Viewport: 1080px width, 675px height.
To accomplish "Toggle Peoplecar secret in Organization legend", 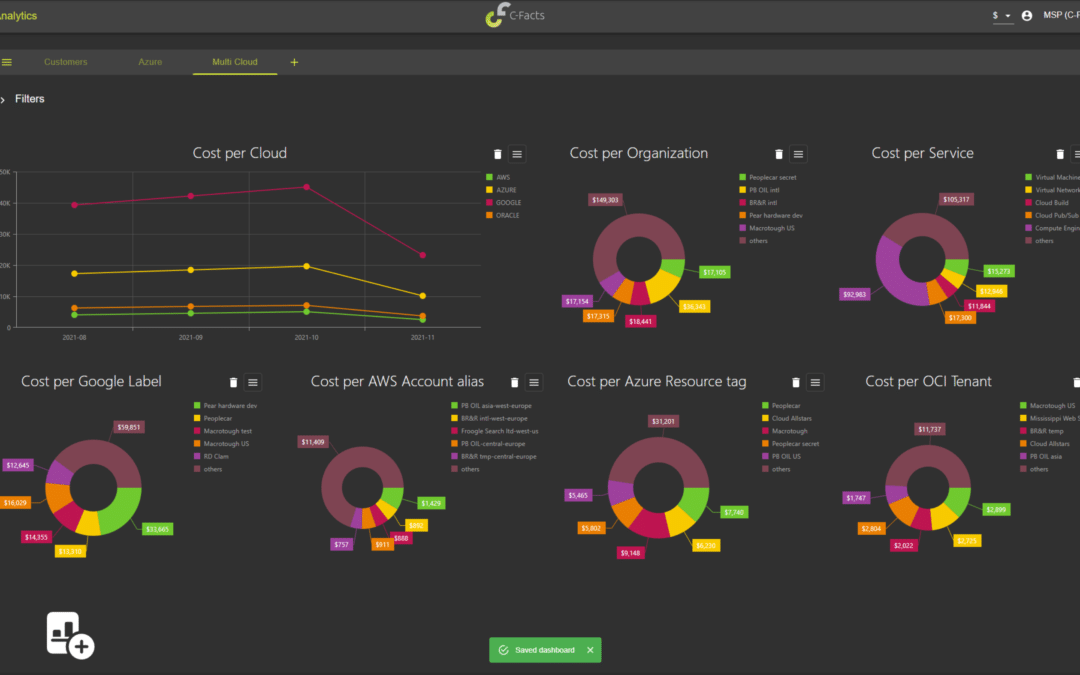I will (768, 178).
